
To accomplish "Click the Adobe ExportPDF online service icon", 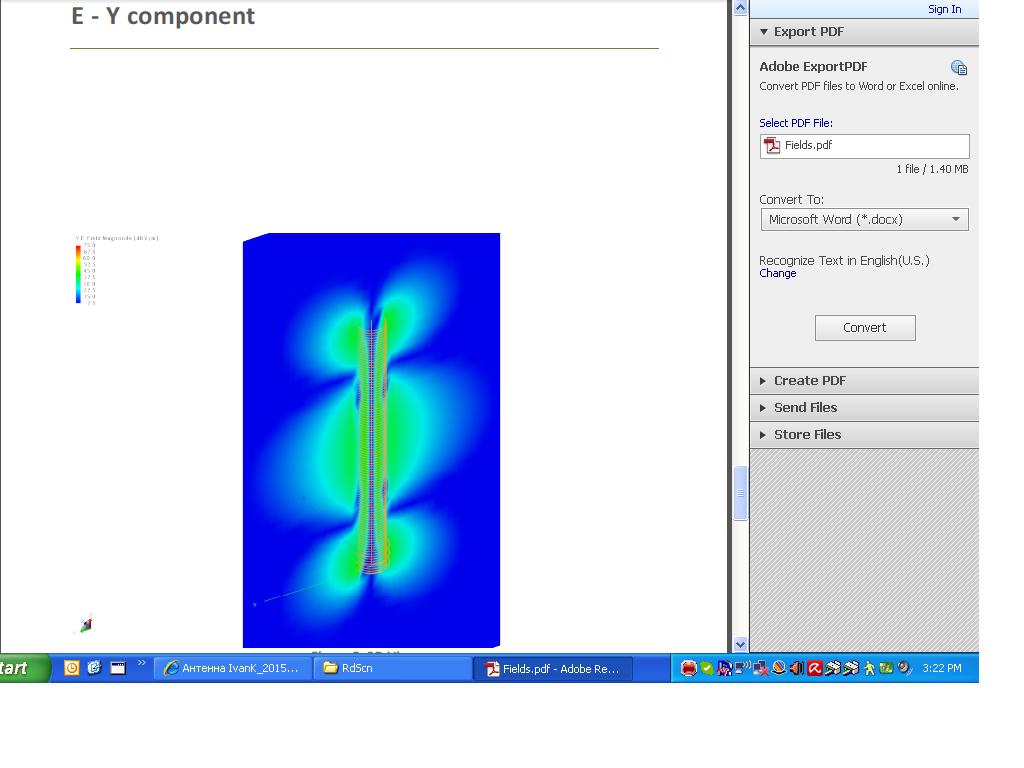I will click(959, 67).
